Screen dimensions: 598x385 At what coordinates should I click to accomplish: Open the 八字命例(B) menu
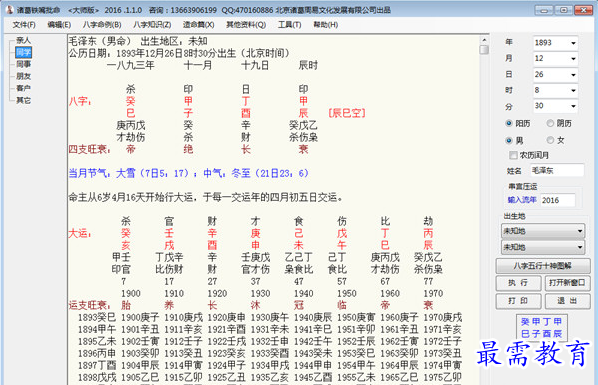tap(102, 25)
